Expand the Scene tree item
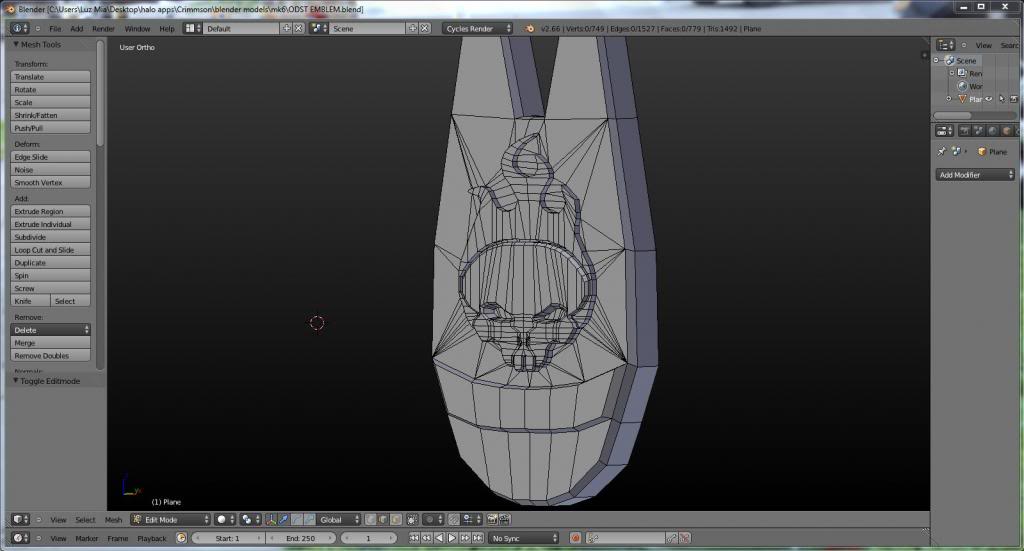This screenshot has width=1024, height=551. [x=936, y=60]
